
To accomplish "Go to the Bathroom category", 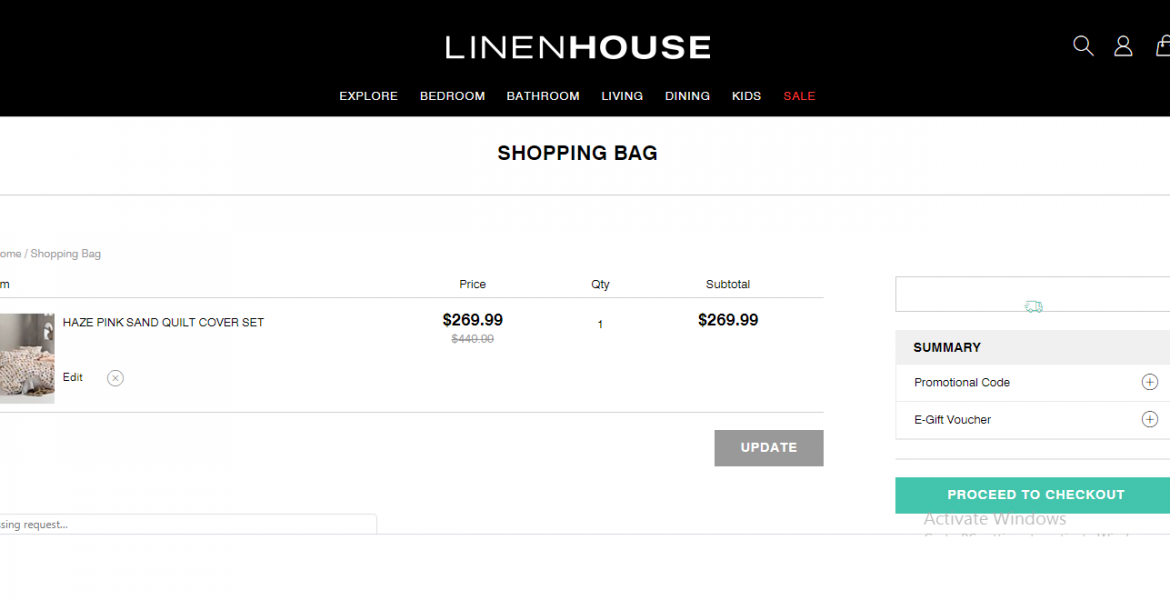I will 543,96.
